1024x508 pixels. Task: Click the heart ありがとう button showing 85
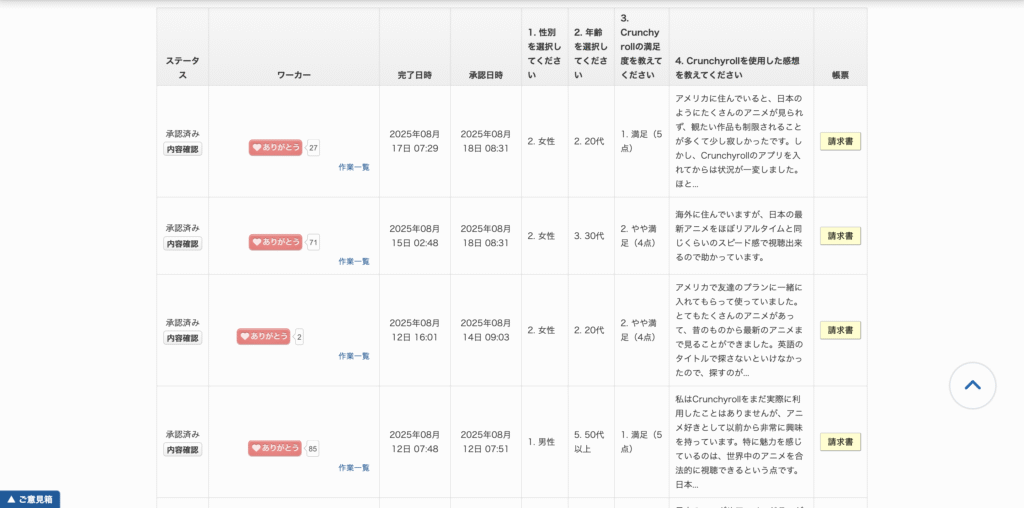[275, 449]
